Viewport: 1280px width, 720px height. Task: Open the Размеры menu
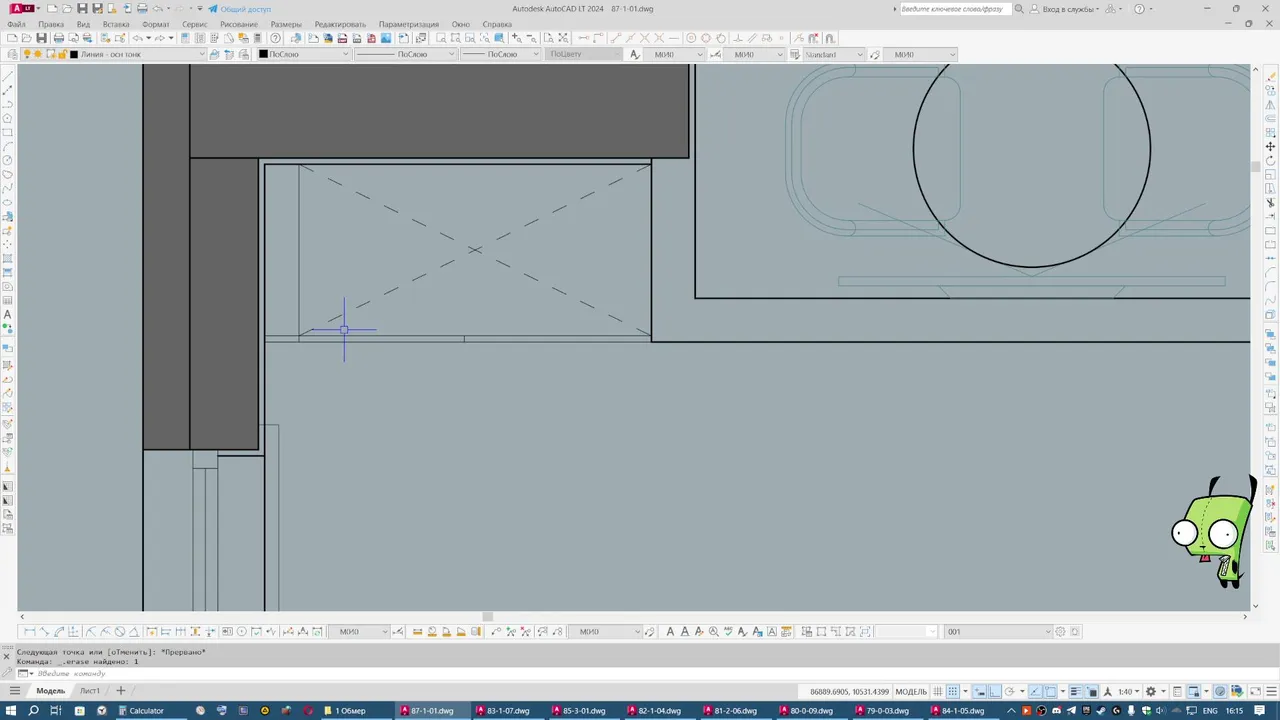[x=286, y=24]
